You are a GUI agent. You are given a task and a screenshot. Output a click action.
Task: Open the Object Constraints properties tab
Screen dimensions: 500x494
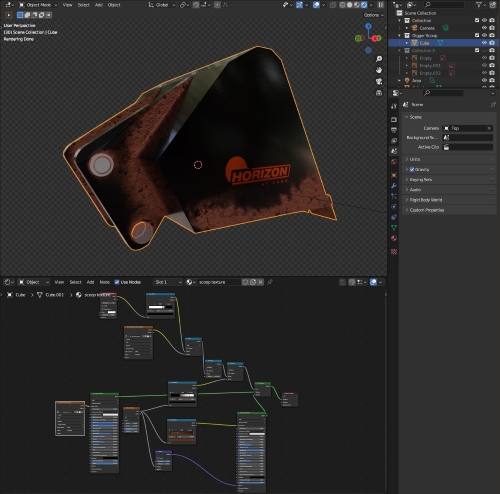(394, 217)
